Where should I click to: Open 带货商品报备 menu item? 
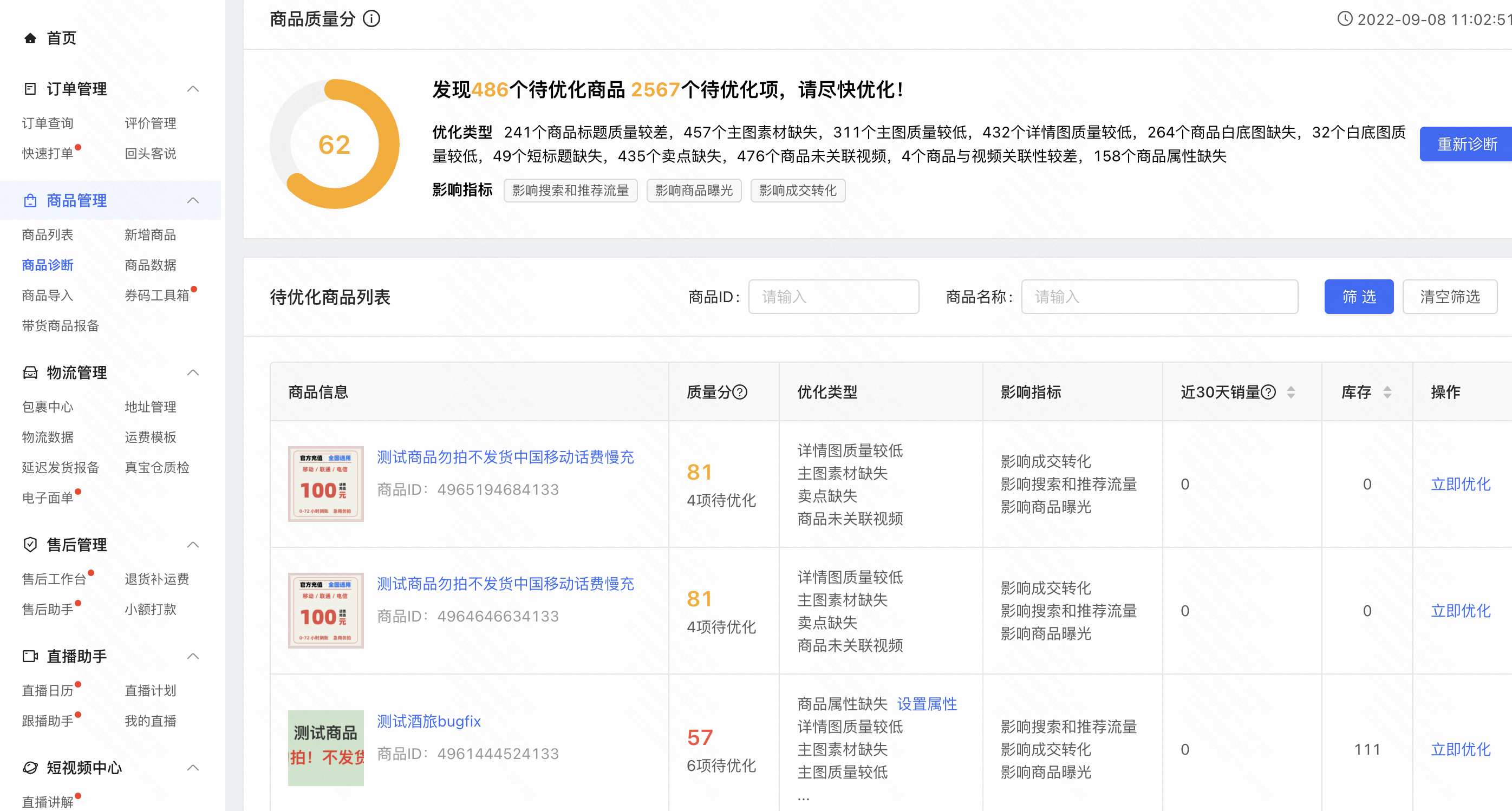pos(61,326)
